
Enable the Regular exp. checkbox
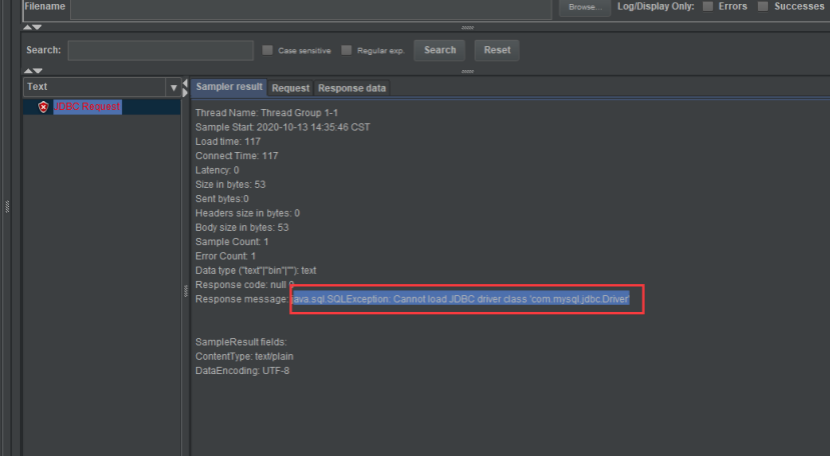pos(346,50)
